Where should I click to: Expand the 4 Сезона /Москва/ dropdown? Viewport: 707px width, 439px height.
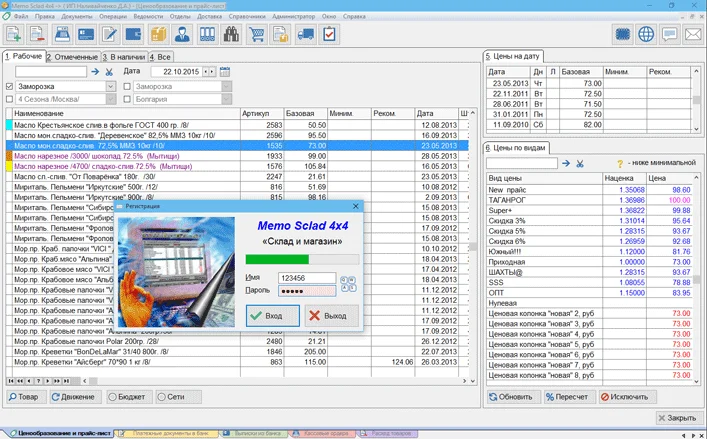coord(109,100)
